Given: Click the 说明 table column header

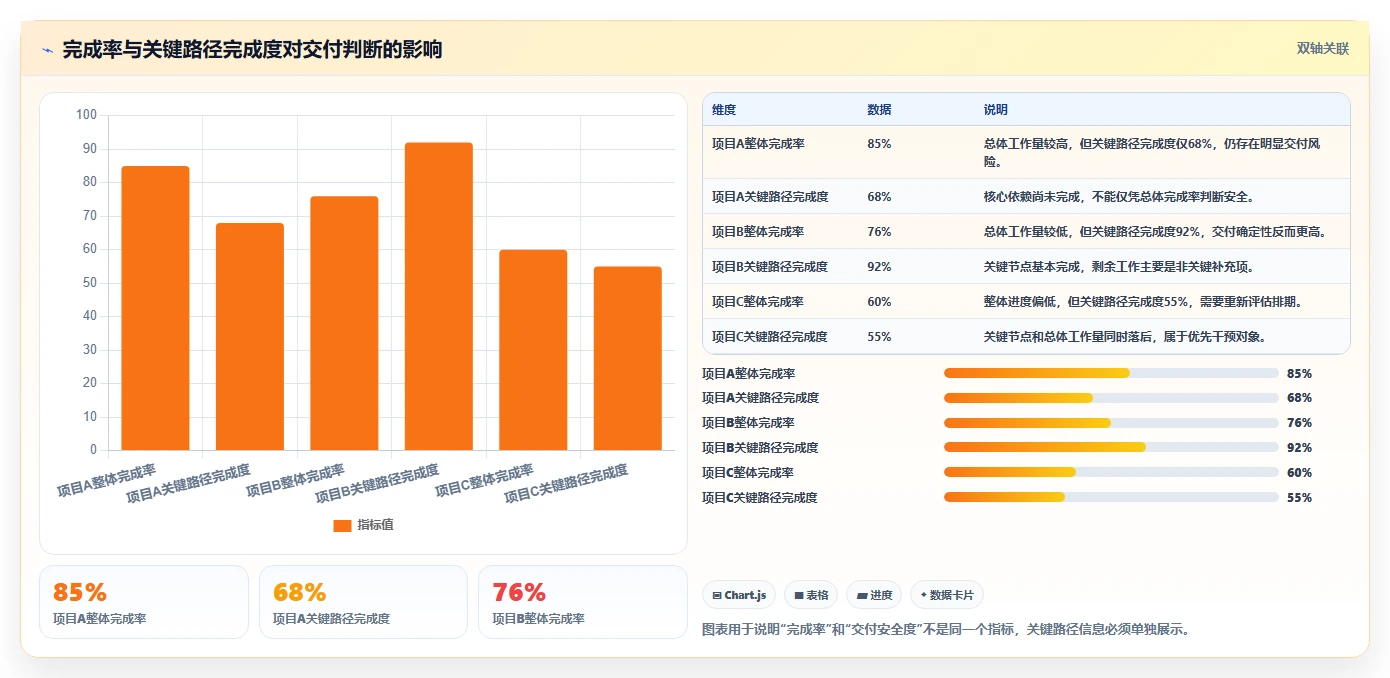Looking at the screenshot, I should pos(996,110).
